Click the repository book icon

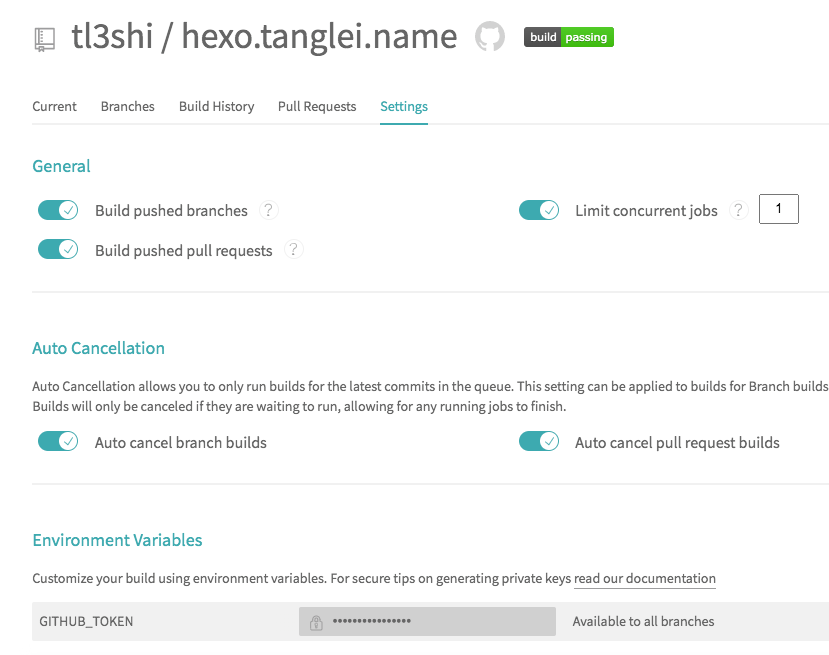click(45, 39)
